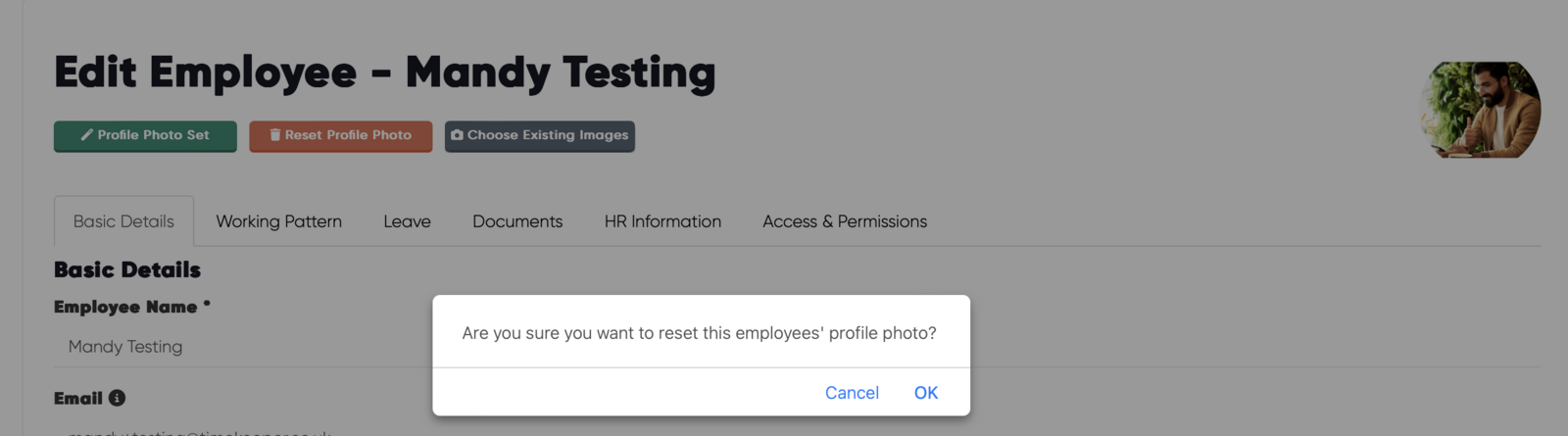Click the trash icon on Reset Profile Photo
This screenshot has height=436, width=1568.
pyautogui.click(x=275, y=135)
